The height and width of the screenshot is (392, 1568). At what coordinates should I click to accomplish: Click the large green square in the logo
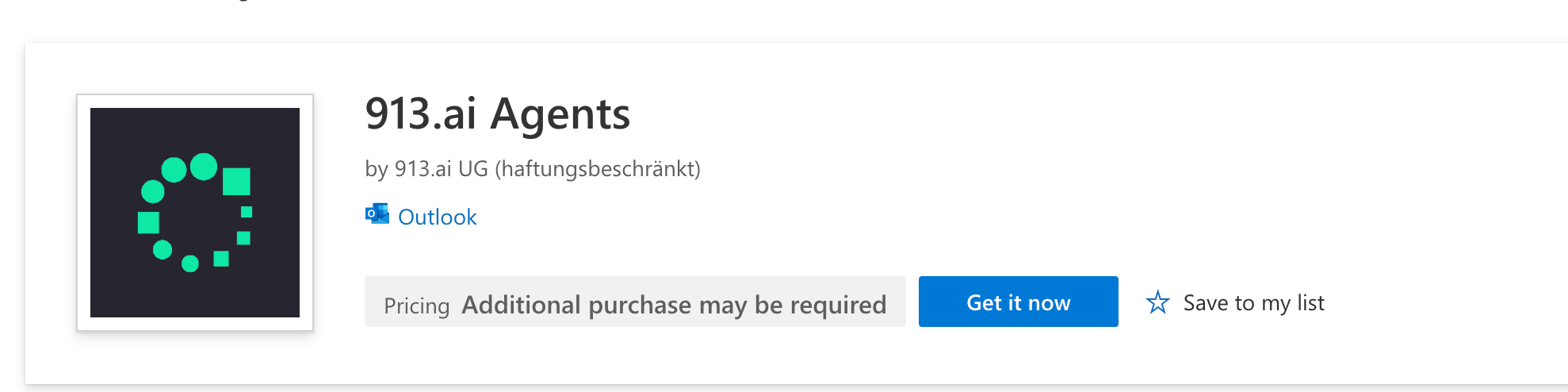[236, 181]
